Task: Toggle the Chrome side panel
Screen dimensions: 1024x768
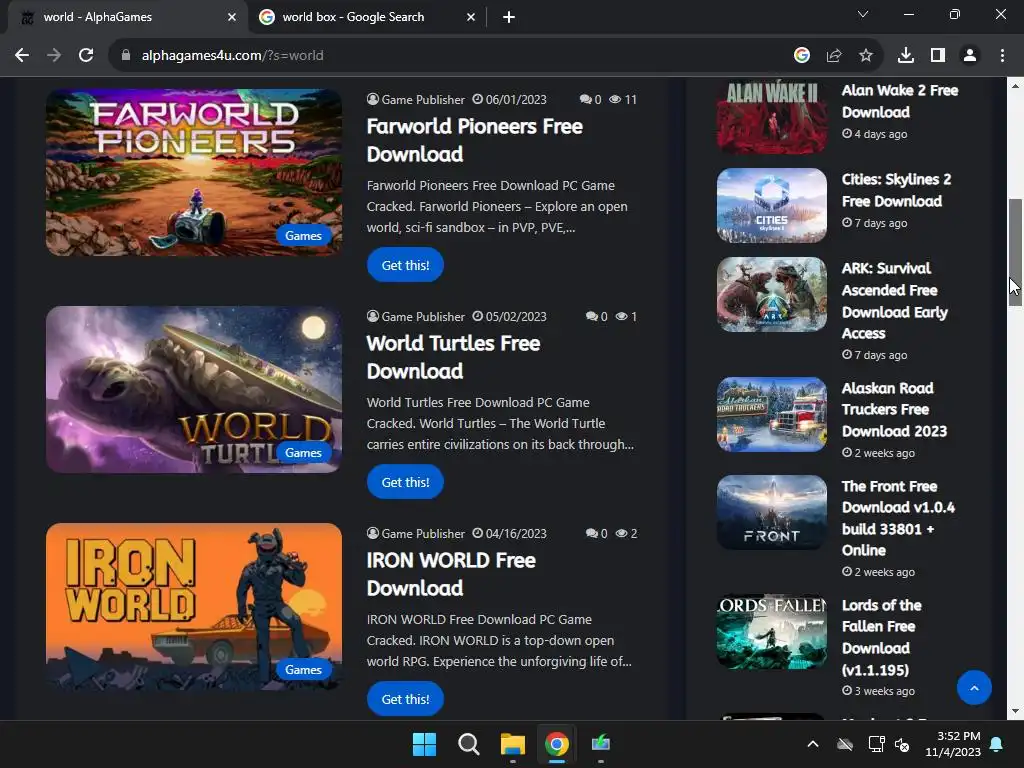Action: [x=938, y=56]
